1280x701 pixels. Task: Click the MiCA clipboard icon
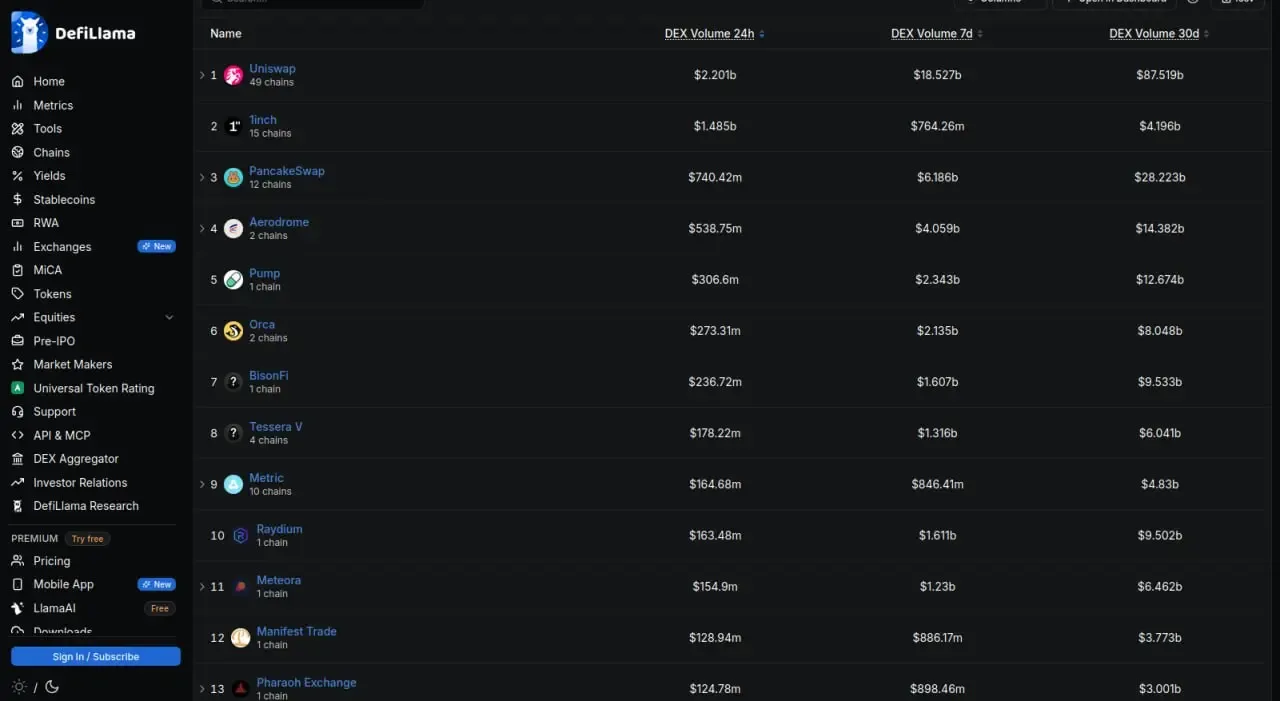pos(17,270)
